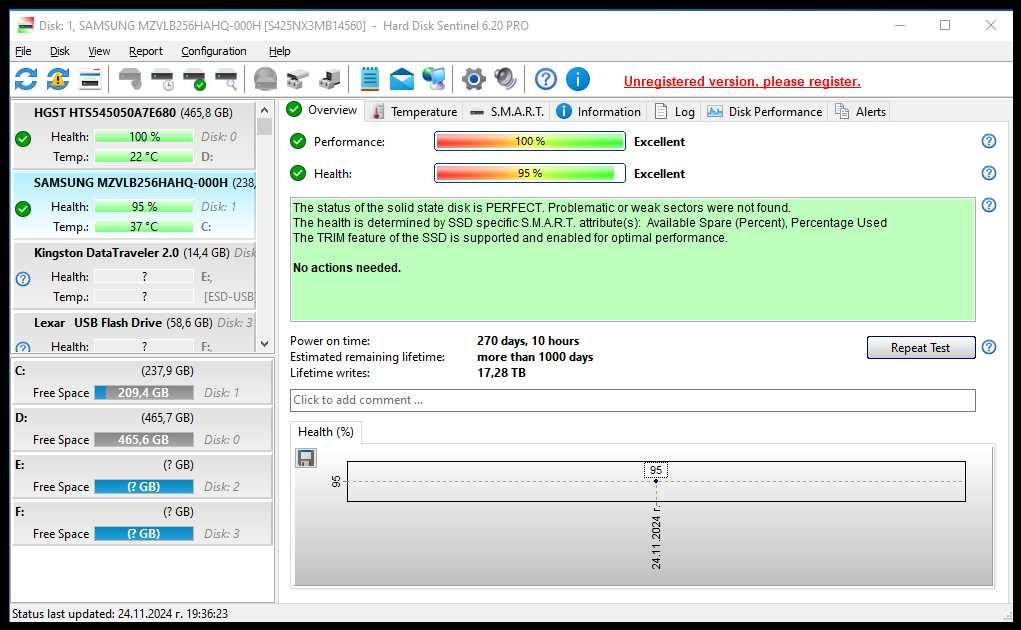Open the View menu
The width and height of the screenshot is (1021, 630).
(99, 51)
